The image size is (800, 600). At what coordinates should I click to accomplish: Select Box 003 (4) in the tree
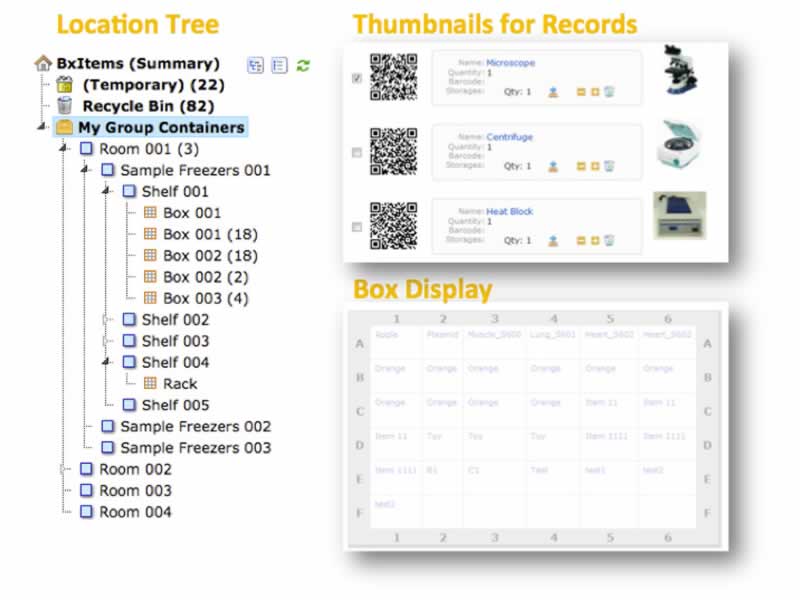205,298
